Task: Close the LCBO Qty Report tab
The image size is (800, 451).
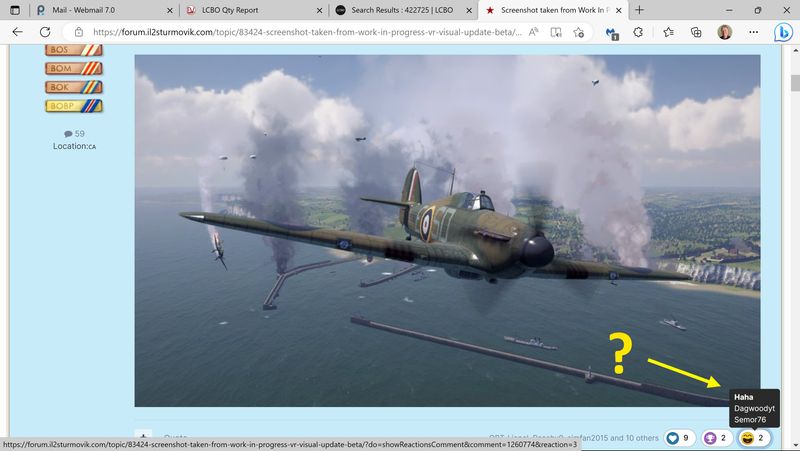Action: point(319,10)
